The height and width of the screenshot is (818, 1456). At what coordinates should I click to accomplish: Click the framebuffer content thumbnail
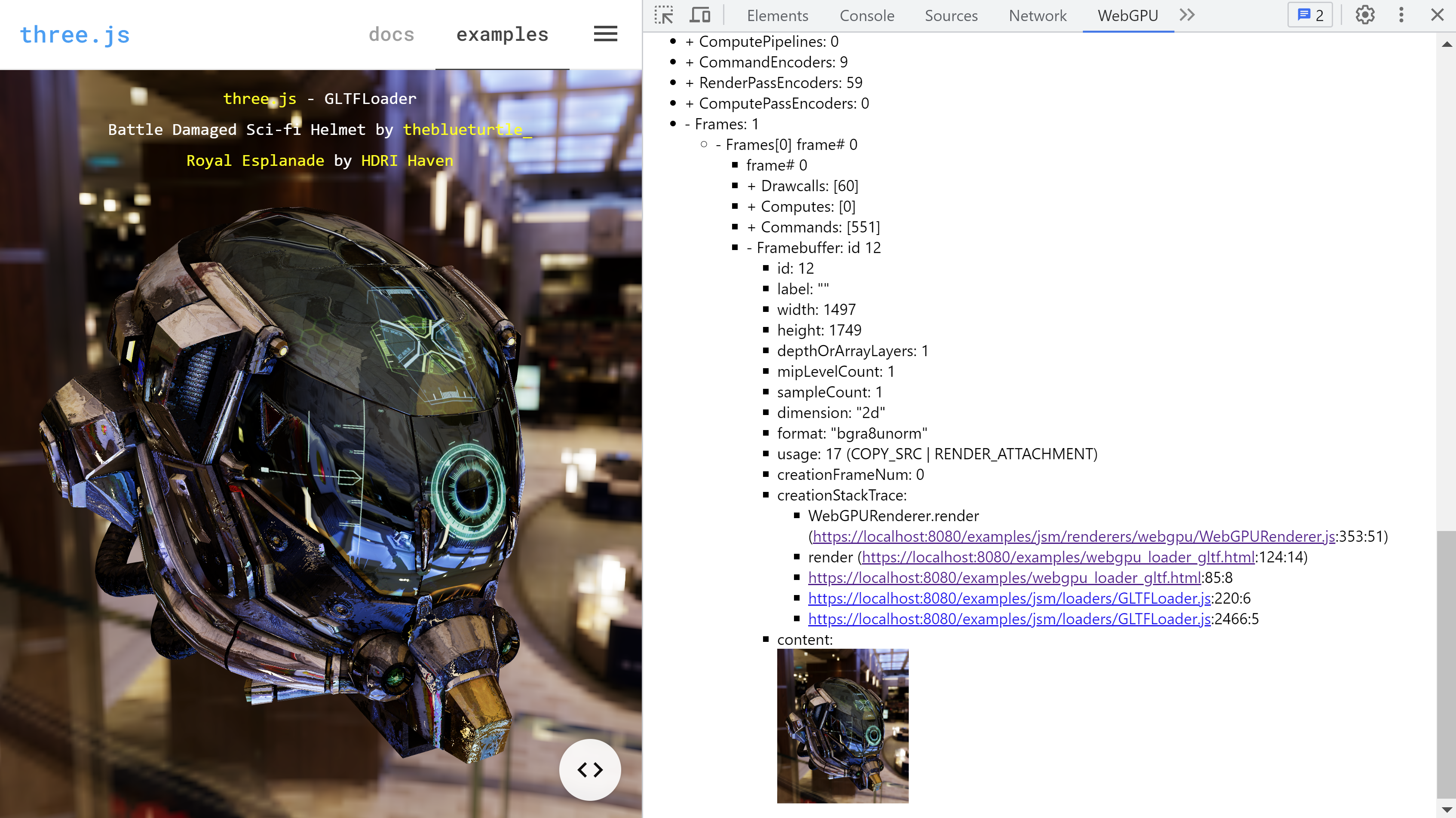842,725
